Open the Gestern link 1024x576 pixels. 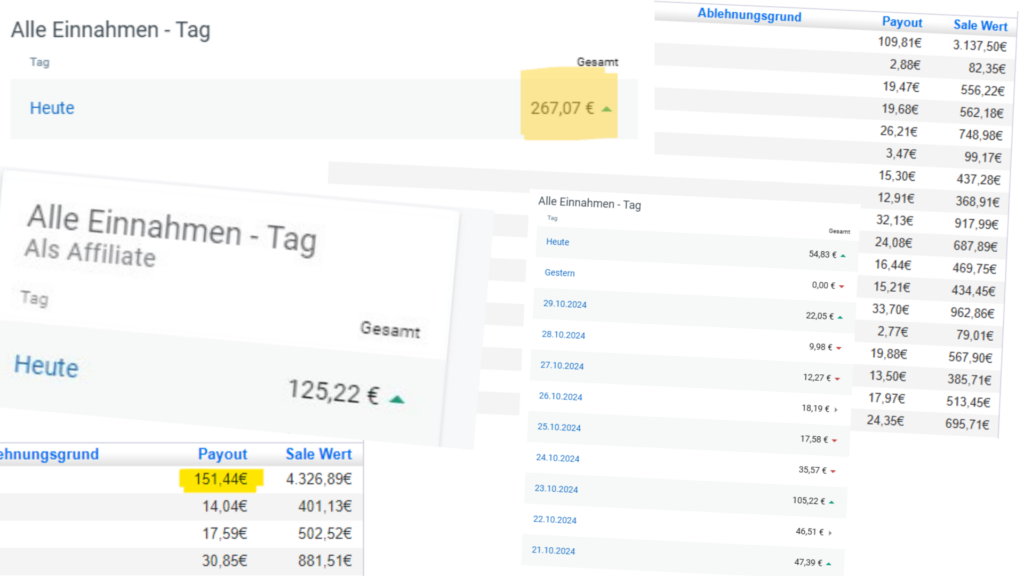click(x=560, y=273)
